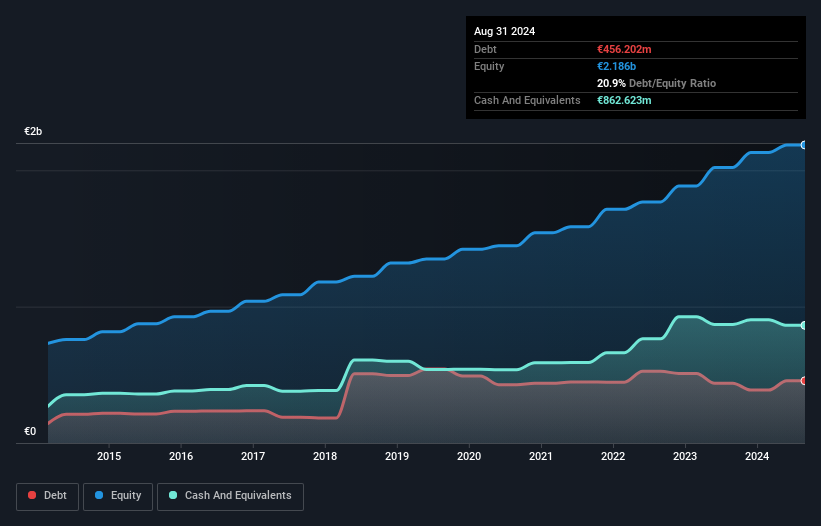Click the 2024 x-axis label

(757, 456)
